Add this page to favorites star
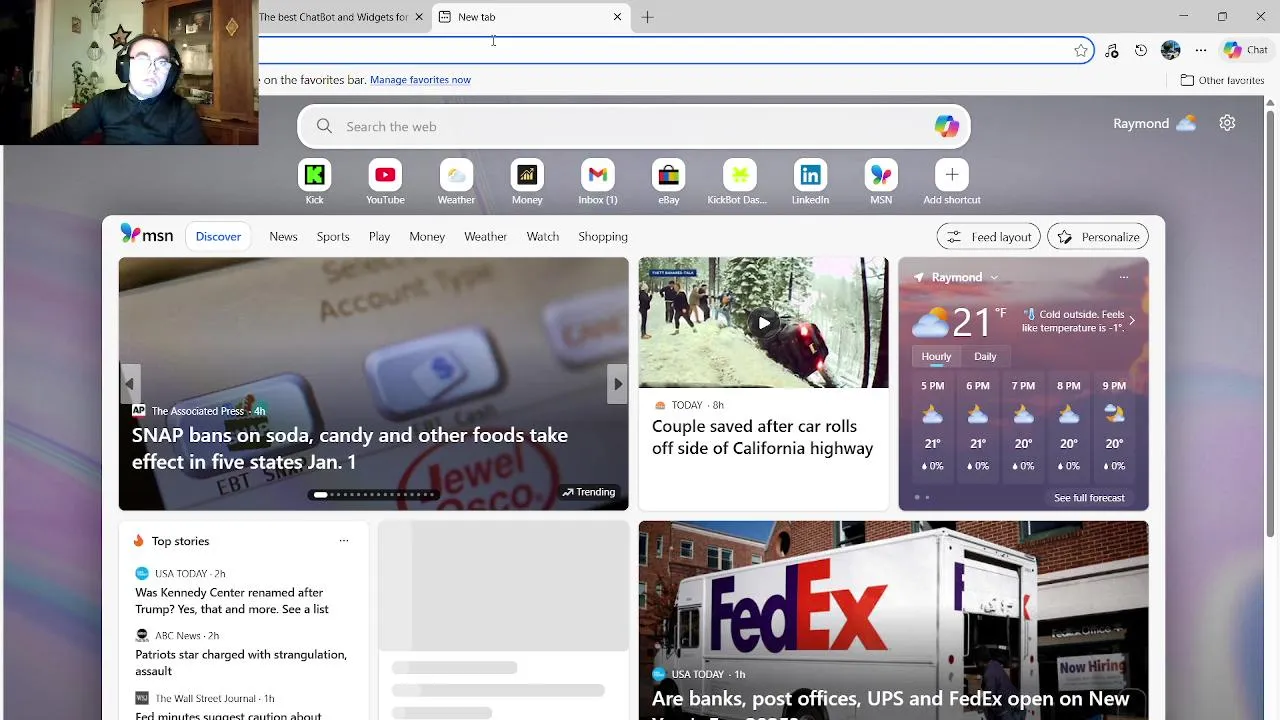Viewport: 1280px width, 720px height. click(1081, 50)
